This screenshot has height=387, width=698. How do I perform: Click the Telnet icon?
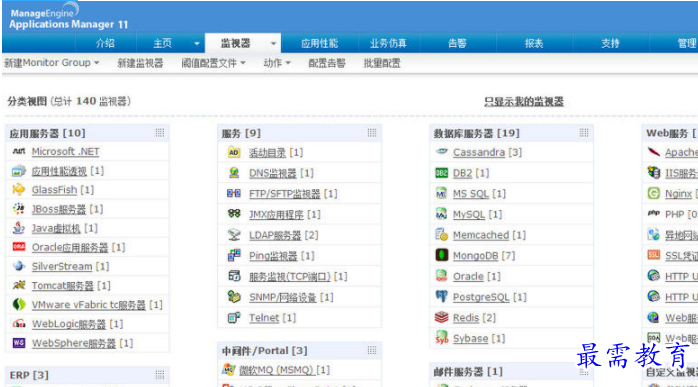(x=234, y=318)
